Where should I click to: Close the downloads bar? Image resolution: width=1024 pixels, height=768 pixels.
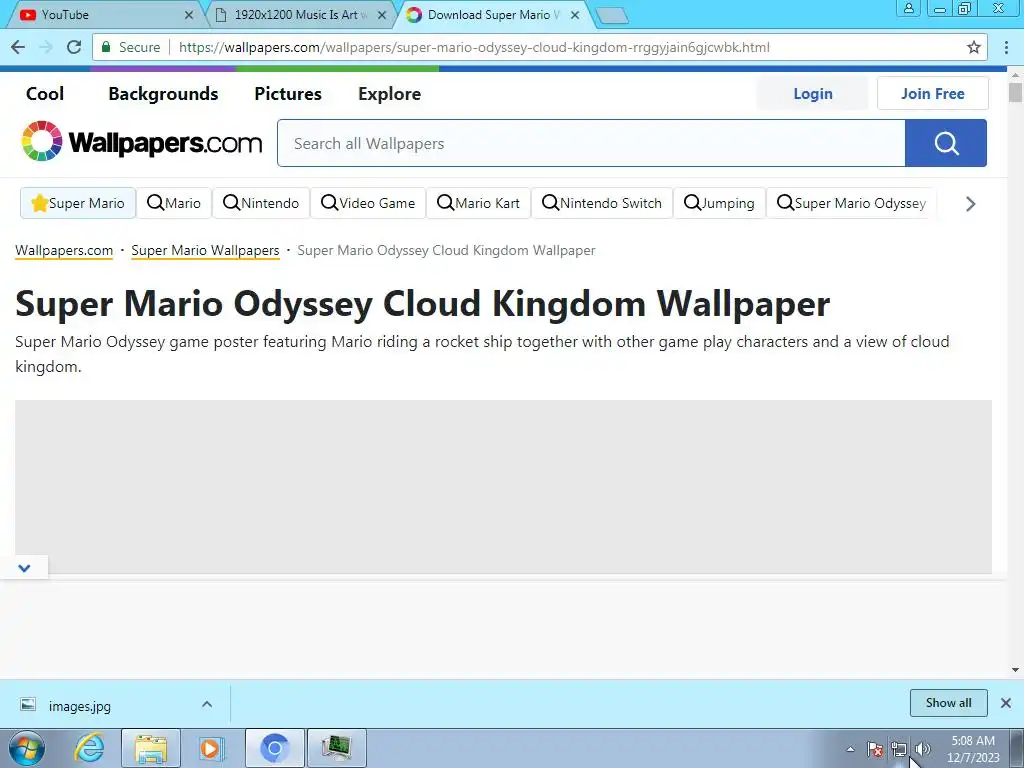1006,703
